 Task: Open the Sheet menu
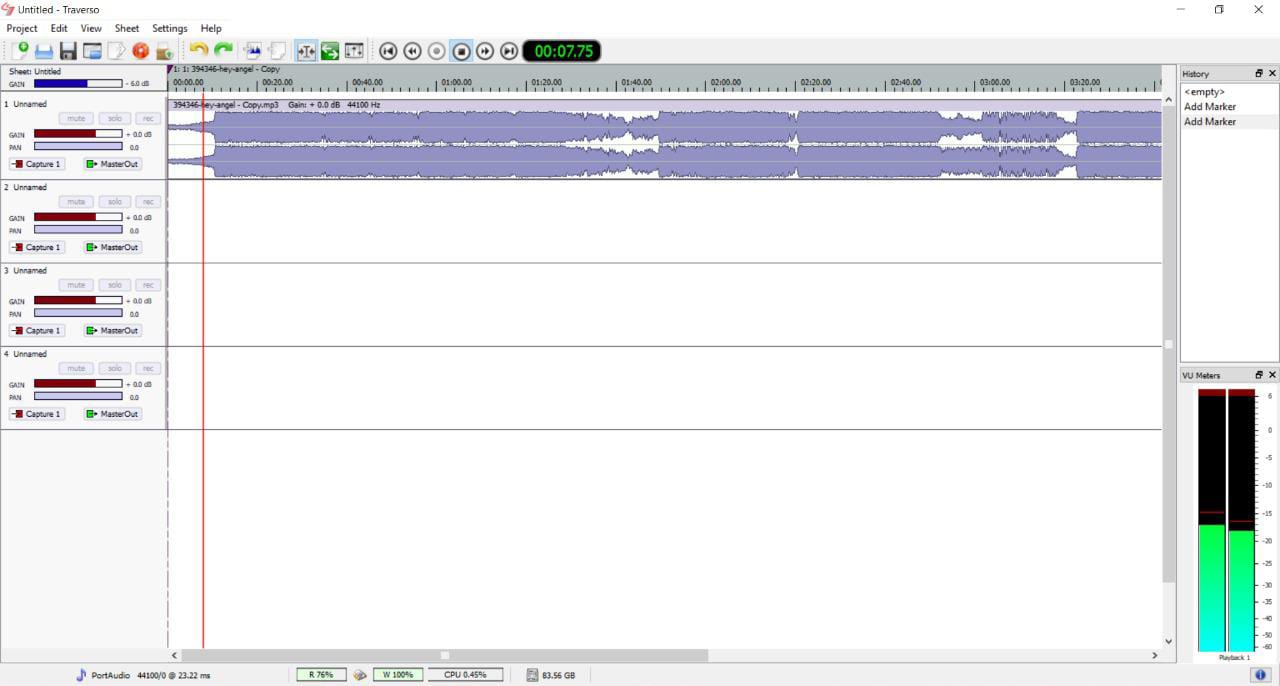[127, 28]
